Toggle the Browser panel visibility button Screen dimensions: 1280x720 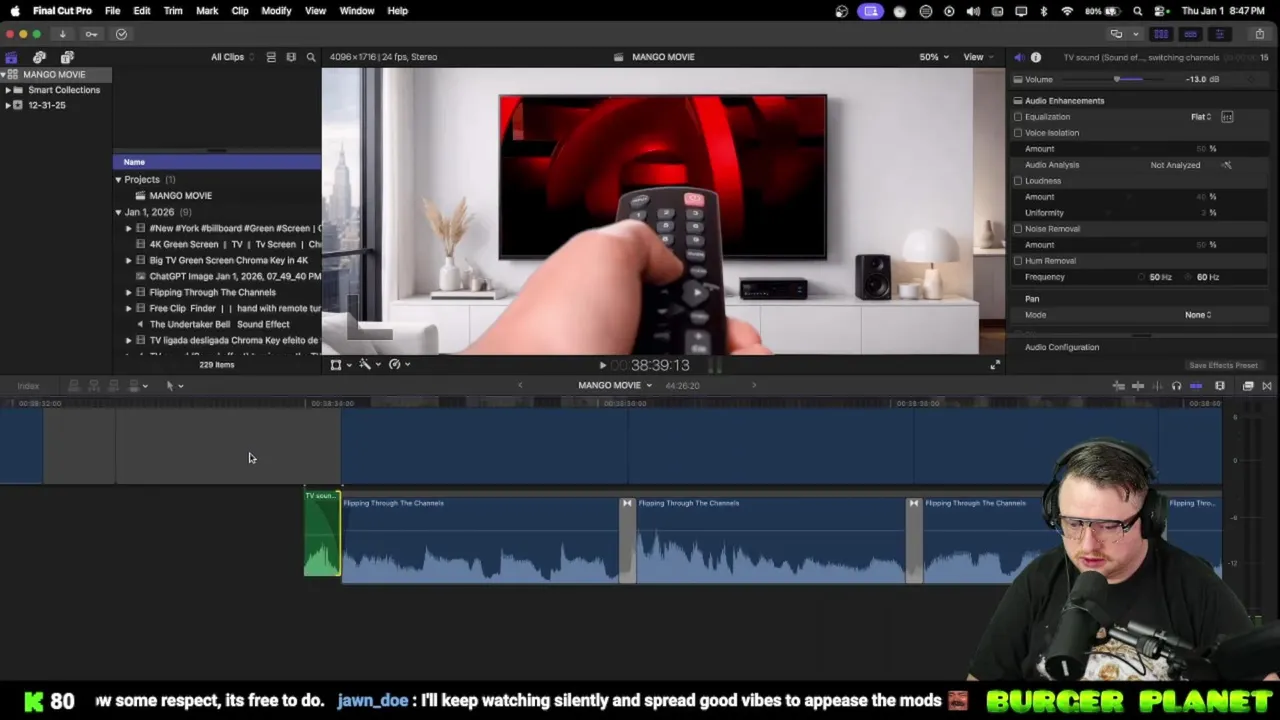(1161, 34)
